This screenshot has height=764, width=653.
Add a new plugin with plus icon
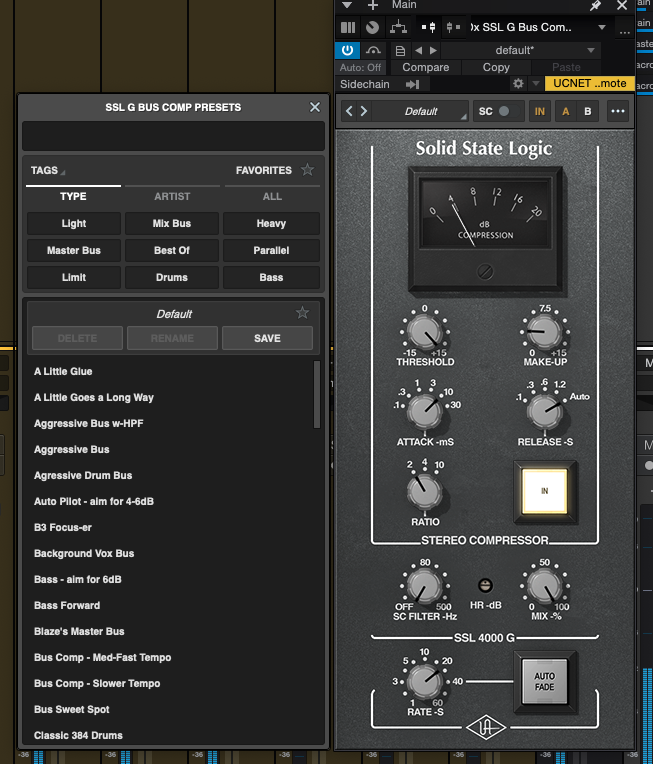point(373,5)
